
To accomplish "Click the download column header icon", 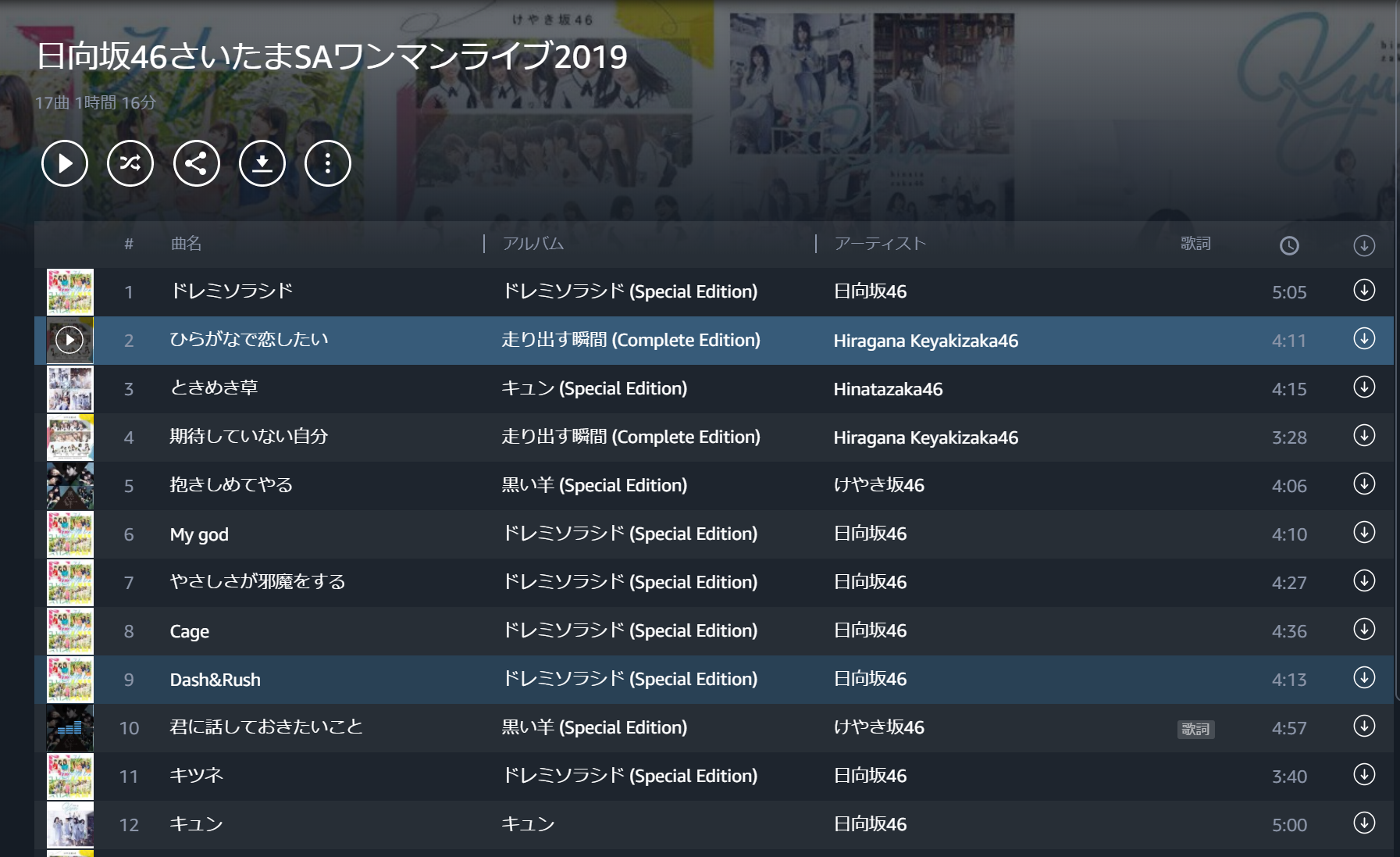I will point(1364,245).
